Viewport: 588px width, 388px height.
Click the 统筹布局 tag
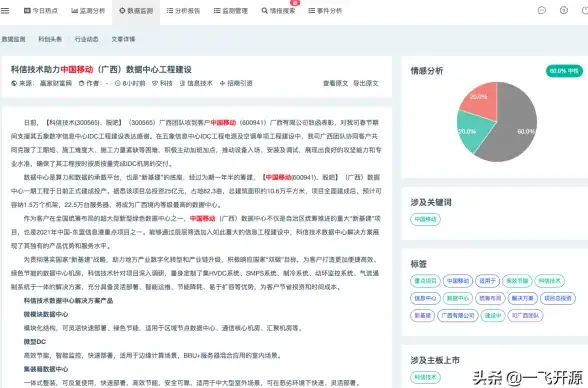(x=490, y=298)
